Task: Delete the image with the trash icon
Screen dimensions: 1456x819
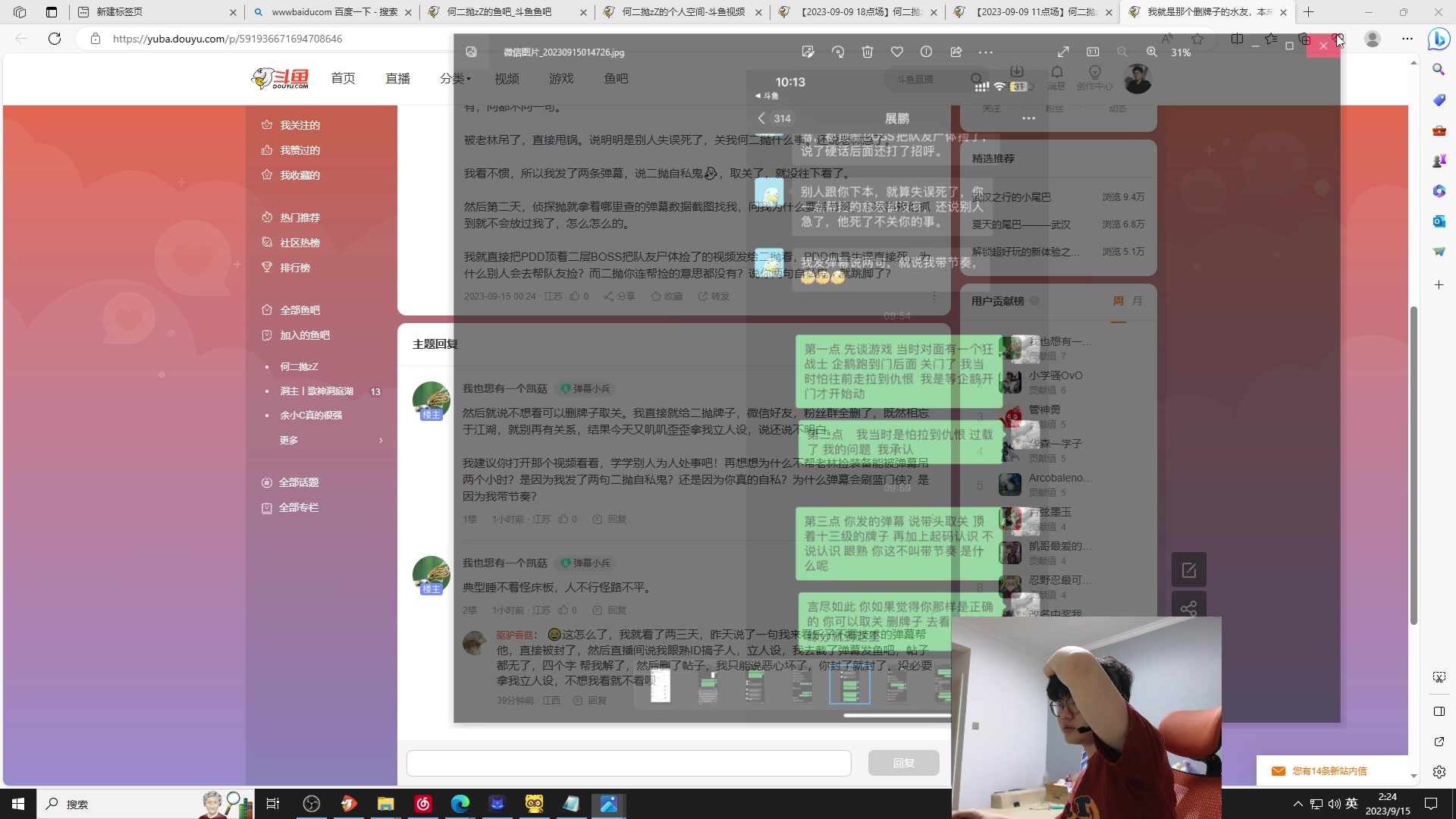Action: pos(868,52)
